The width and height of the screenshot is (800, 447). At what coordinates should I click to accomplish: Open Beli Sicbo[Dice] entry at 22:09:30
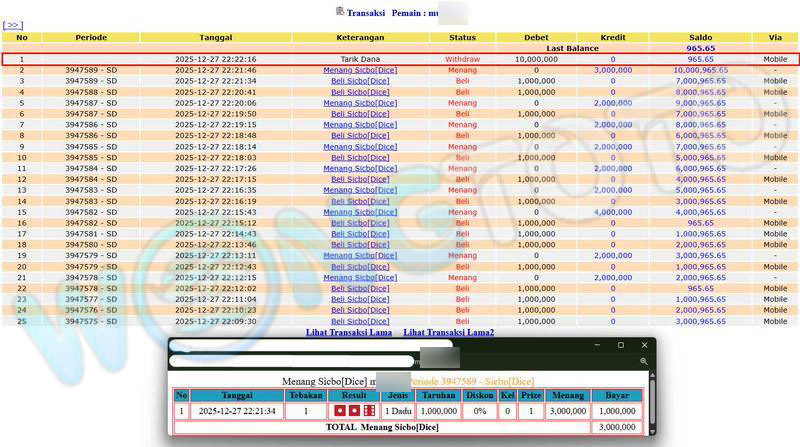(360, 322)
